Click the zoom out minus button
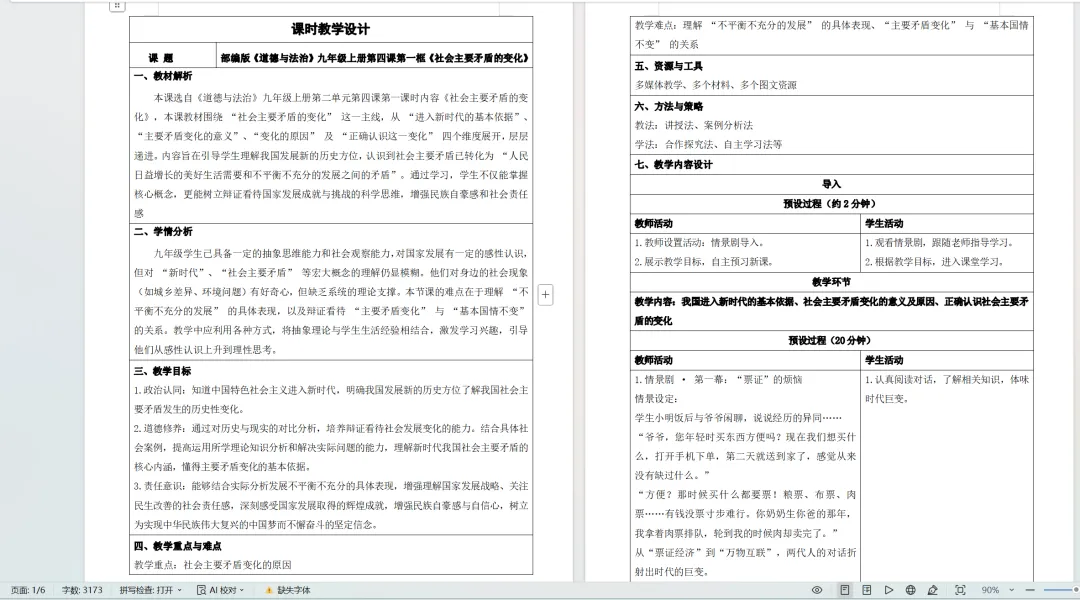The height and width of the screenshot is (600, 1080). (x=1030, y=590)
